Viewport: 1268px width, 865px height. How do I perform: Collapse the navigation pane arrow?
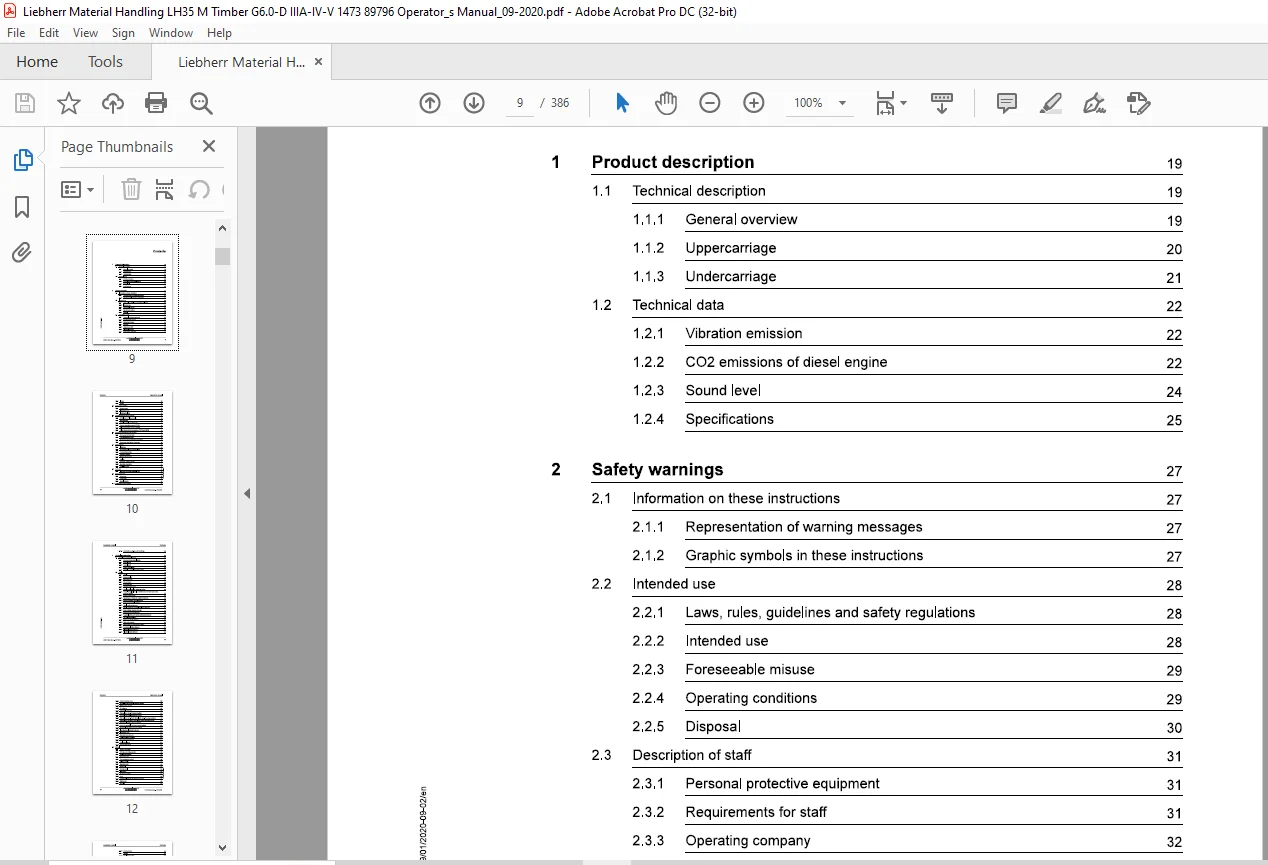tap(247, 493)
